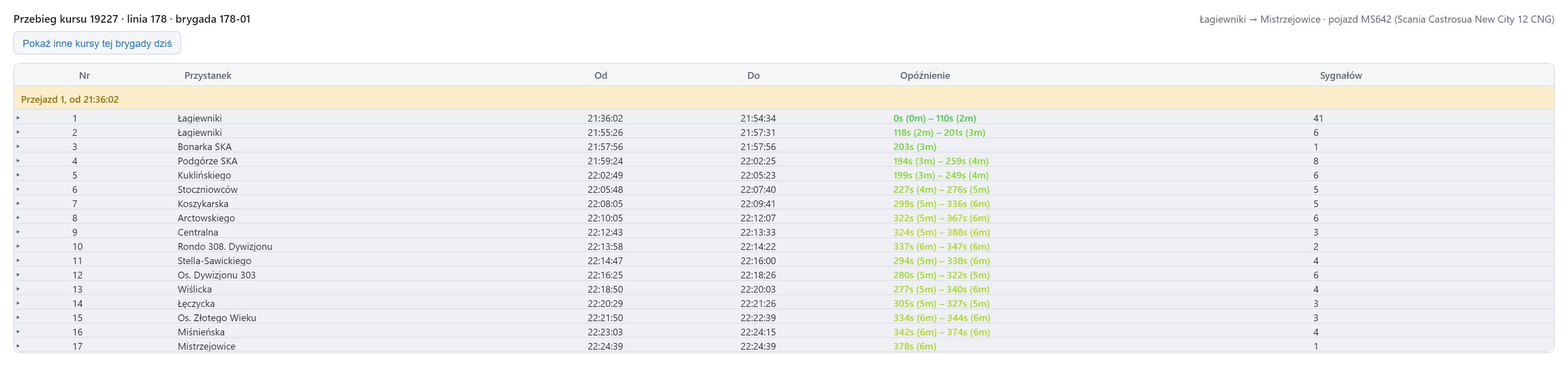Image resolution: width=1568 pixels, height=379 pixels.
Task: Expand the Stoczniowców row triangle
Action: [18, 189]
